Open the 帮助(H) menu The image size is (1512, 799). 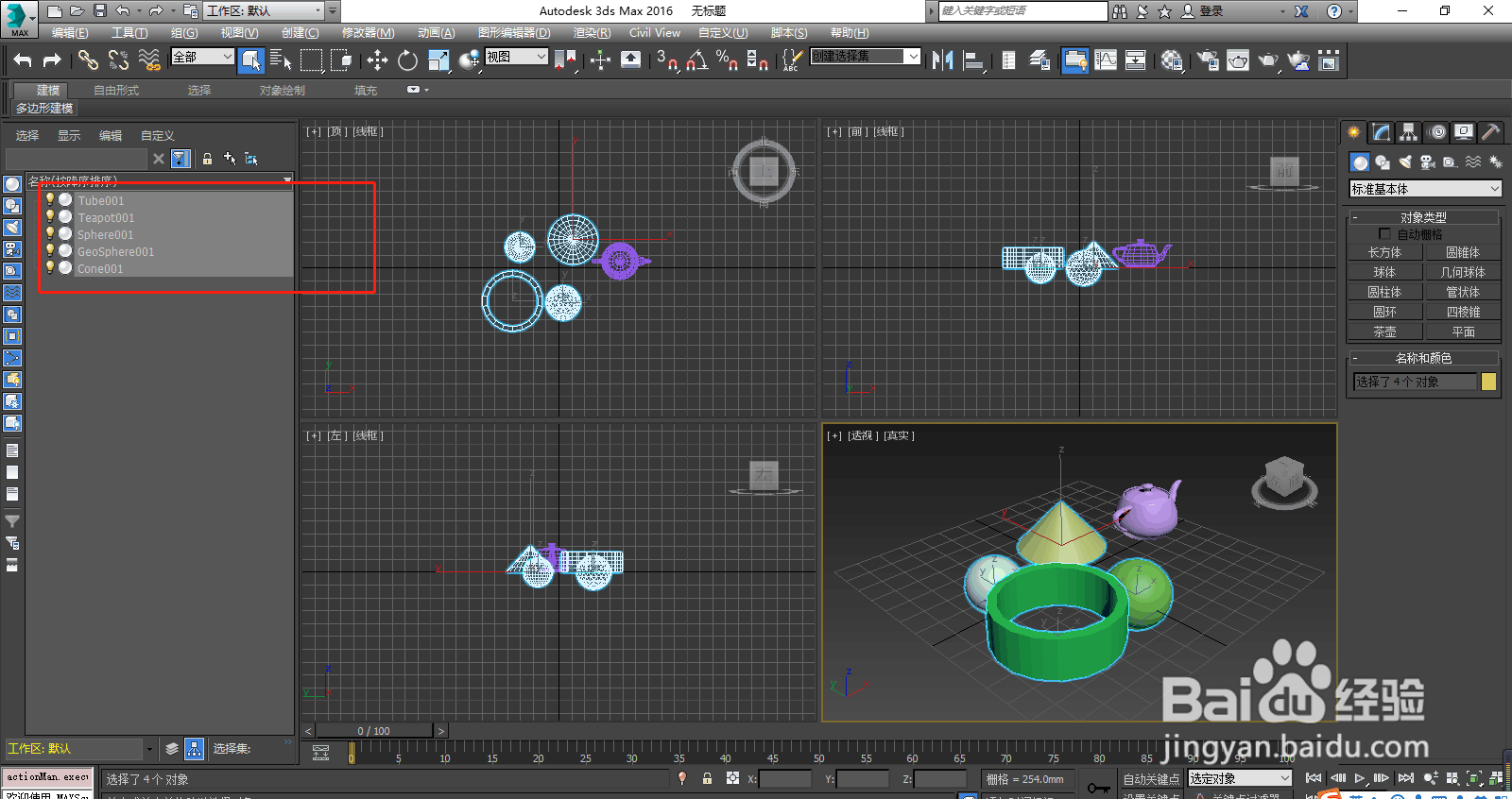coord(850,32)
